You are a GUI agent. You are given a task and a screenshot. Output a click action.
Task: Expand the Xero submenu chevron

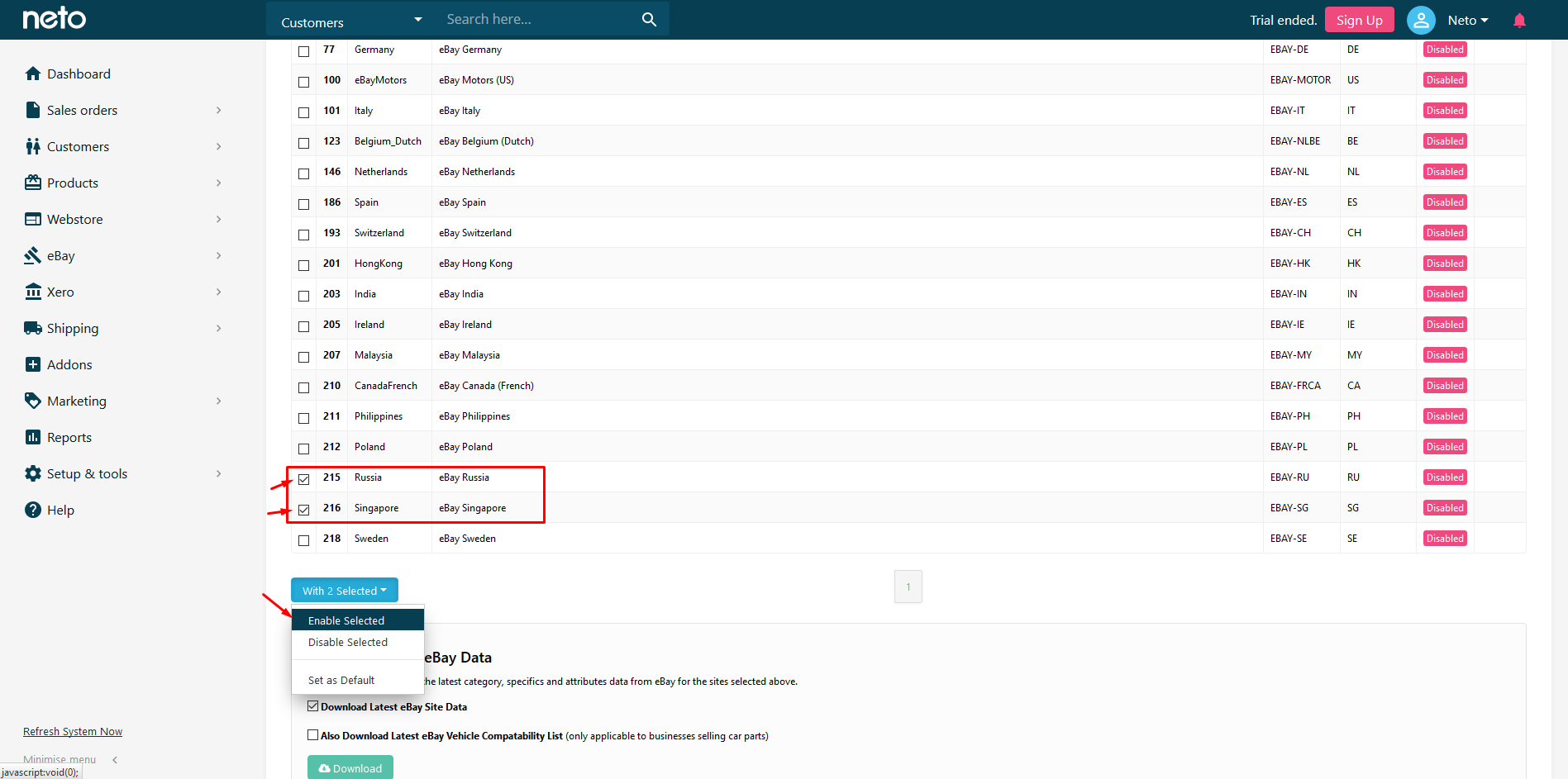coord(219,292)
